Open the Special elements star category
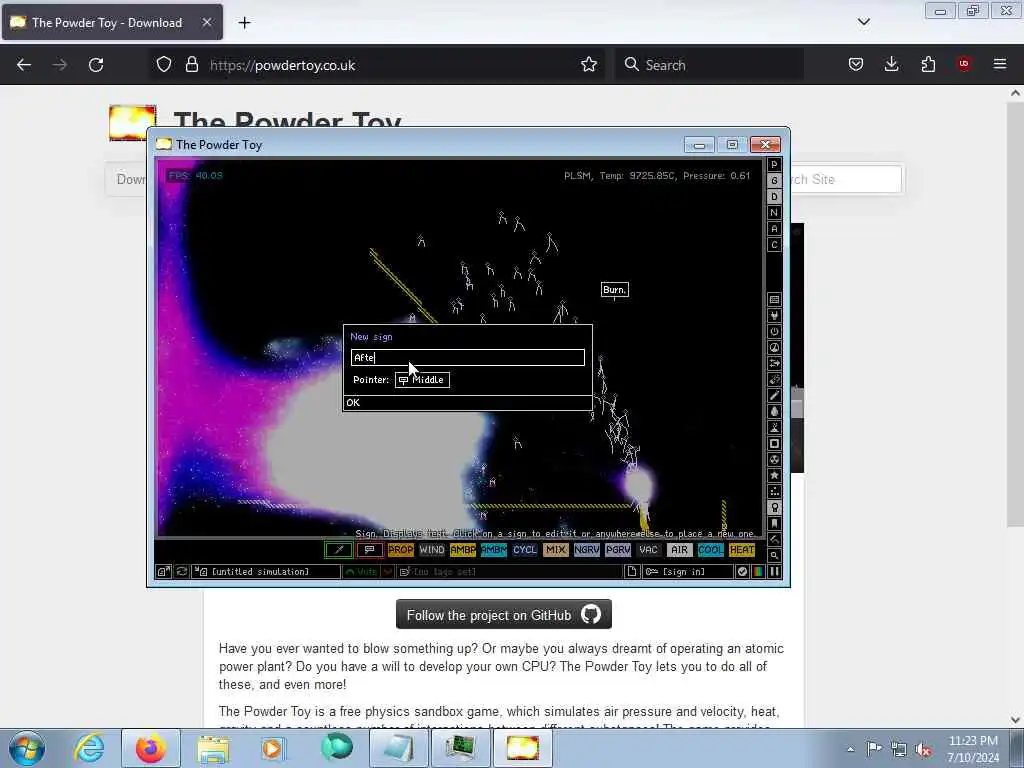The height and width of the screenshot is (768, 1024). tap(774, 475)
